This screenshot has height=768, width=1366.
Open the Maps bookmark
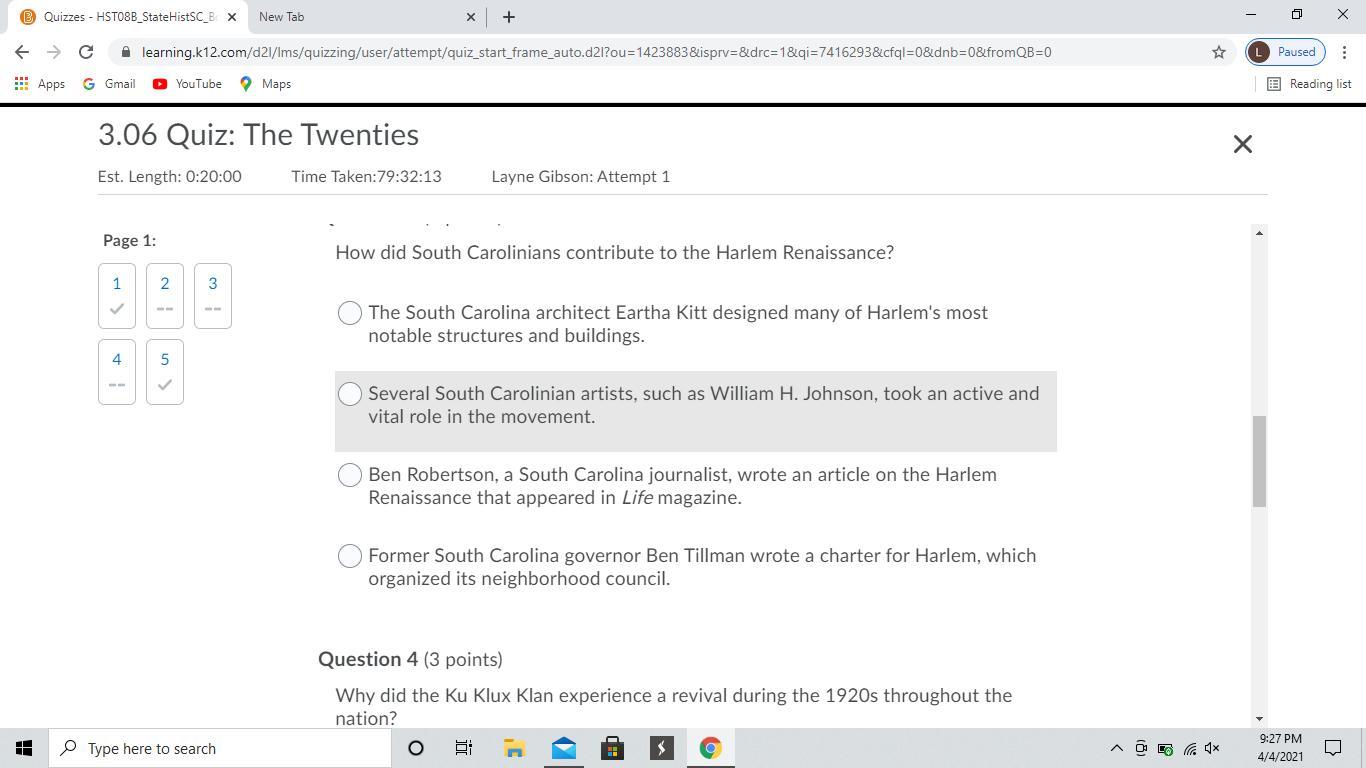[x=265, y=84]
